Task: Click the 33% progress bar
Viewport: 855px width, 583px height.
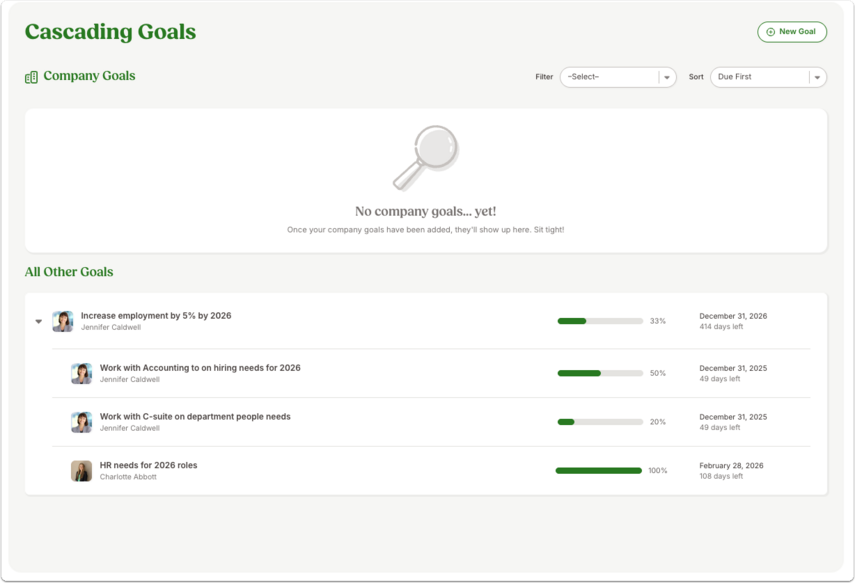Action: [600, 321]
